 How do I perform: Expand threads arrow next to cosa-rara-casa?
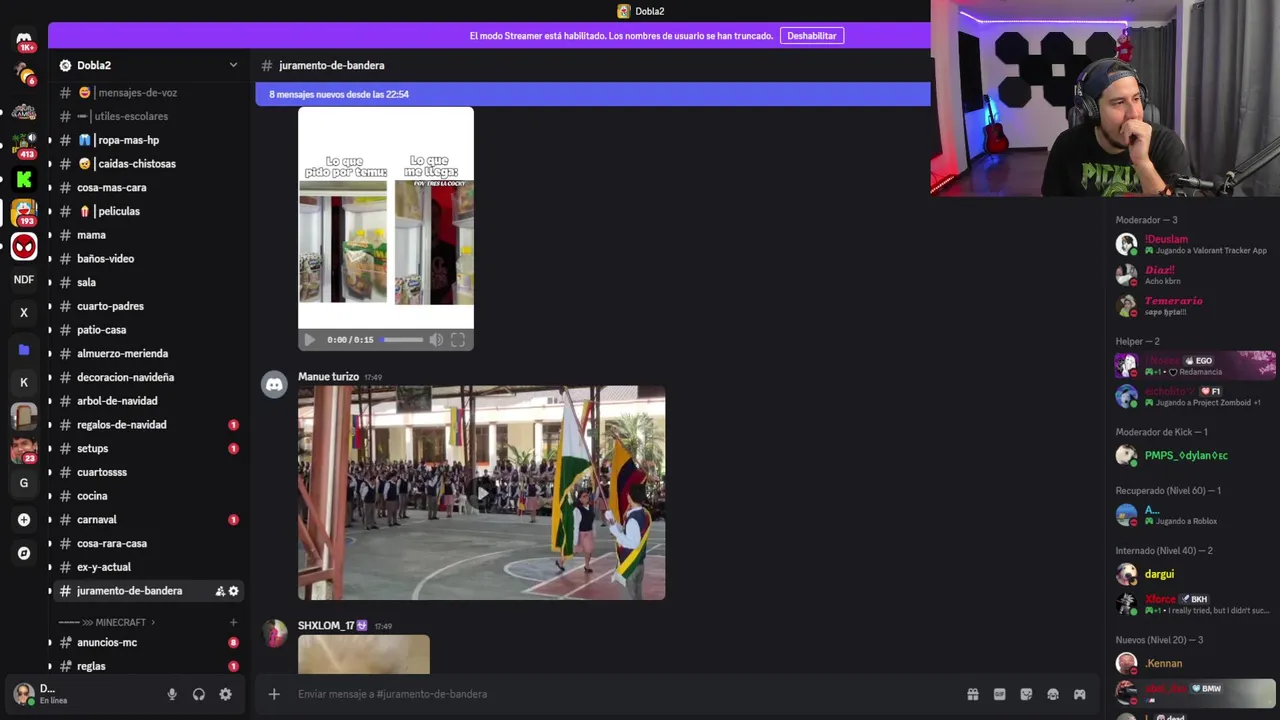pos(50,544)
